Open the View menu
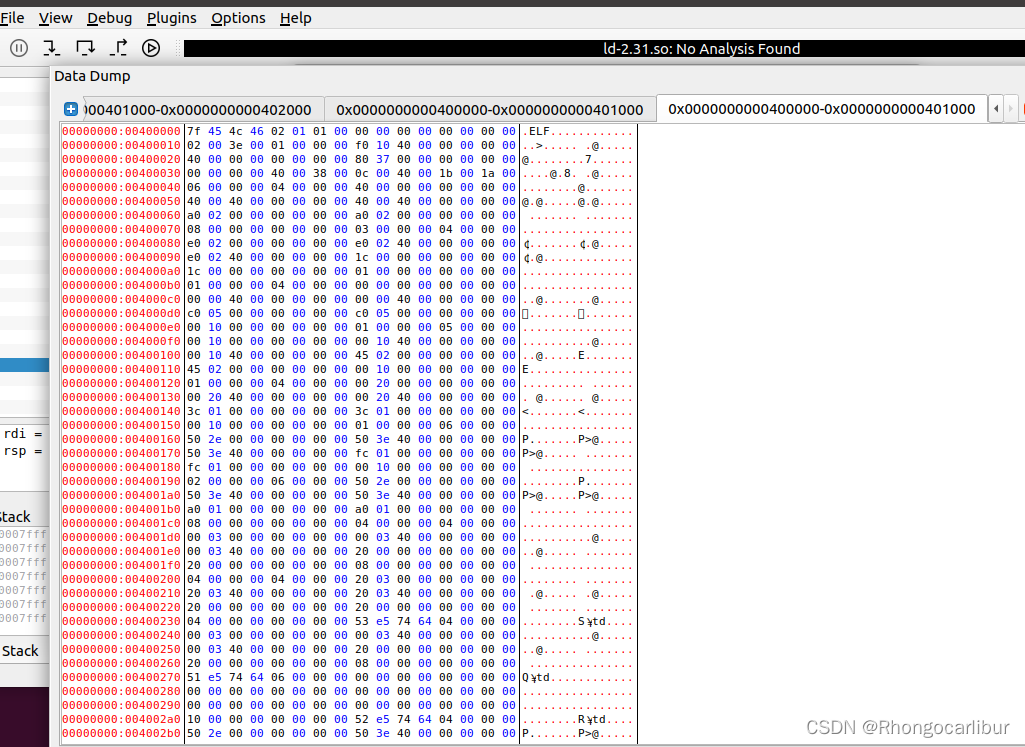The width and height of the screenshot is (1025, 747). pyautogui.click(x=56, y=18)
